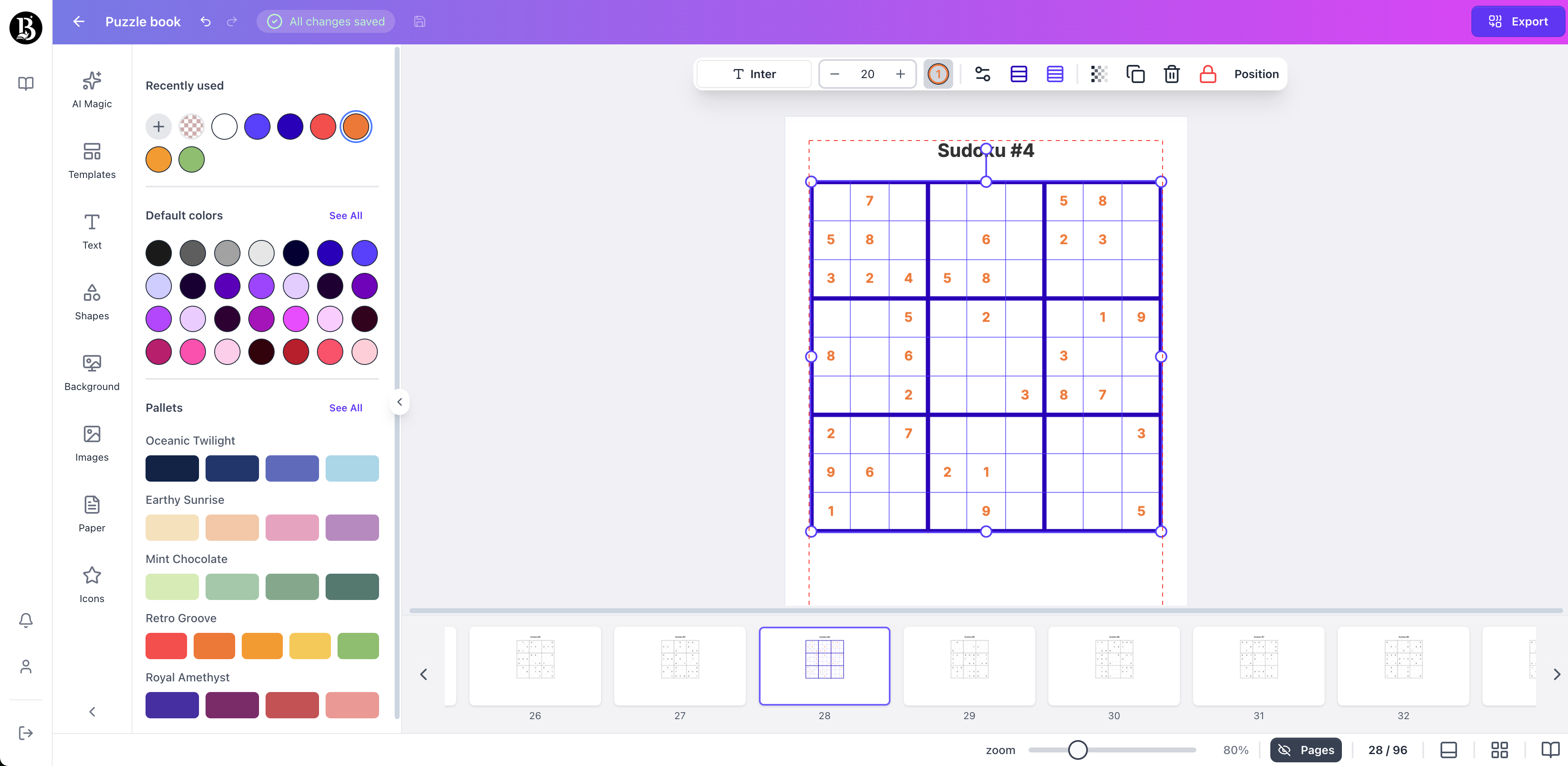Open the AI Magic panel
Image resolution: width=1568 pixels, height=766 pixels.
point(91,89)
